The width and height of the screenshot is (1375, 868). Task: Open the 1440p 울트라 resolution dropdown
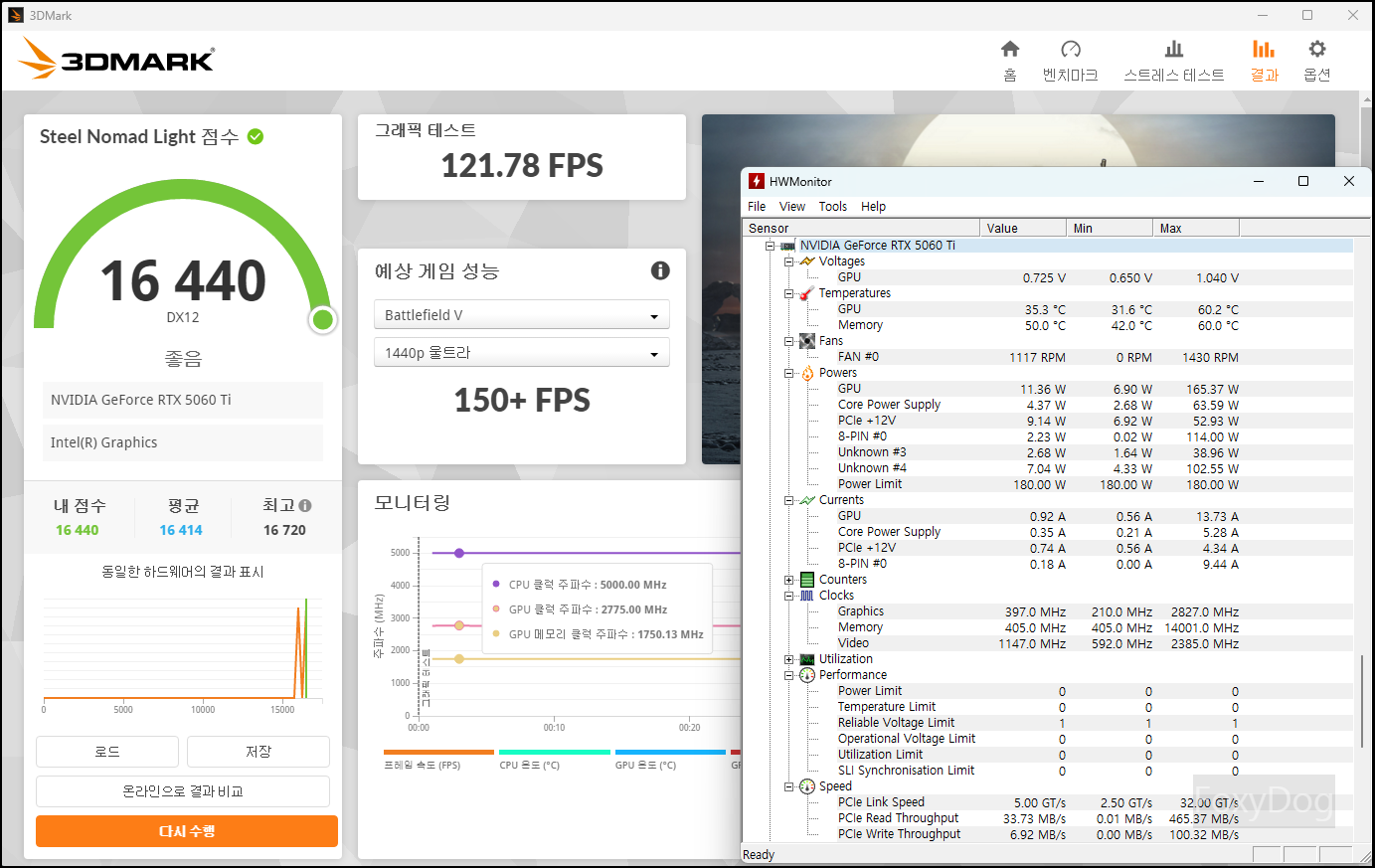[x=522, y=352]
